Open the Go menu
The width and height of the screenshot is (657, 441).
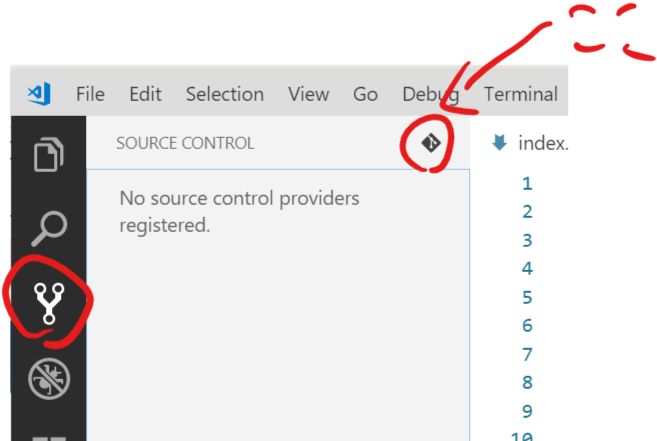(x=365, y=94)
